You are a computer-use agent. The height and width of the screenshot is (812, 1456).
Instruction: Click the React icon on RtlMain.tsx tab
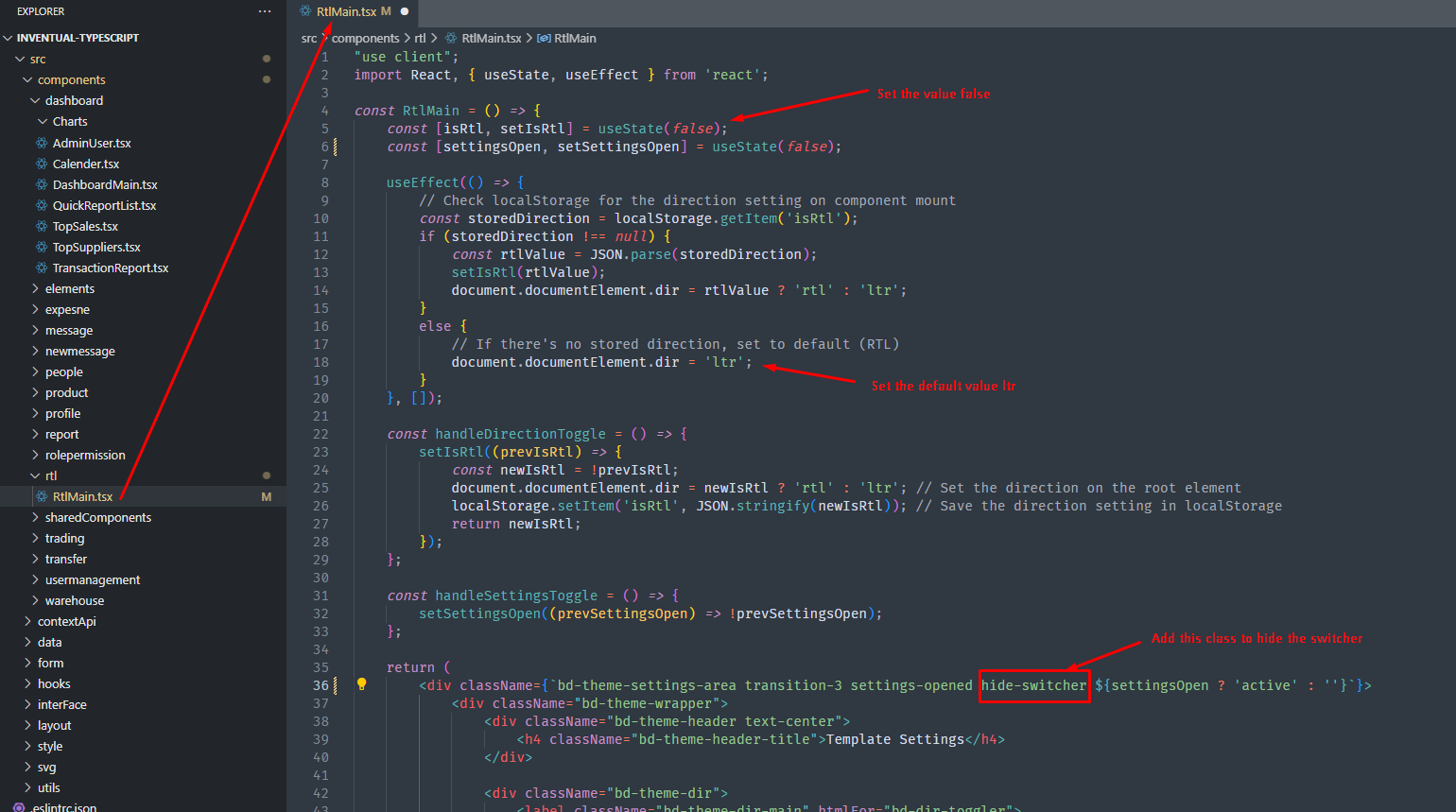[x=305, y=11]
